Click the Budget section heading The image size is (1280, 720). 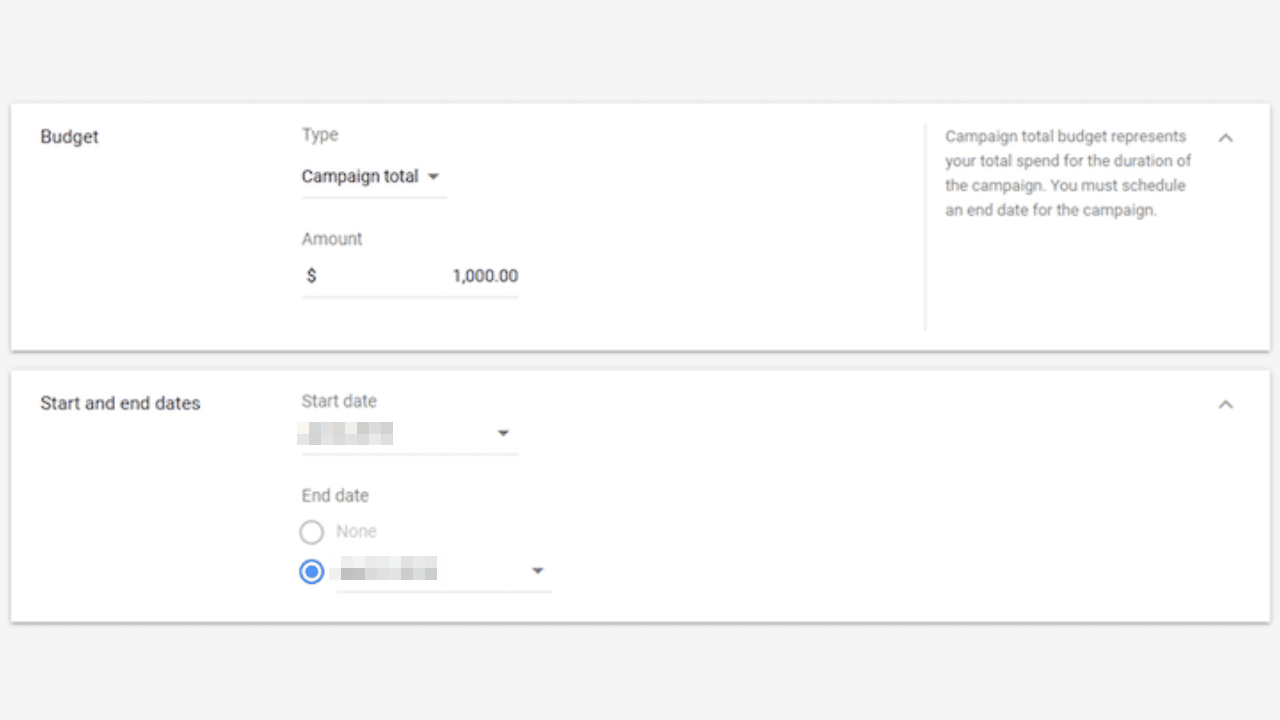click(x=70, y=137)
